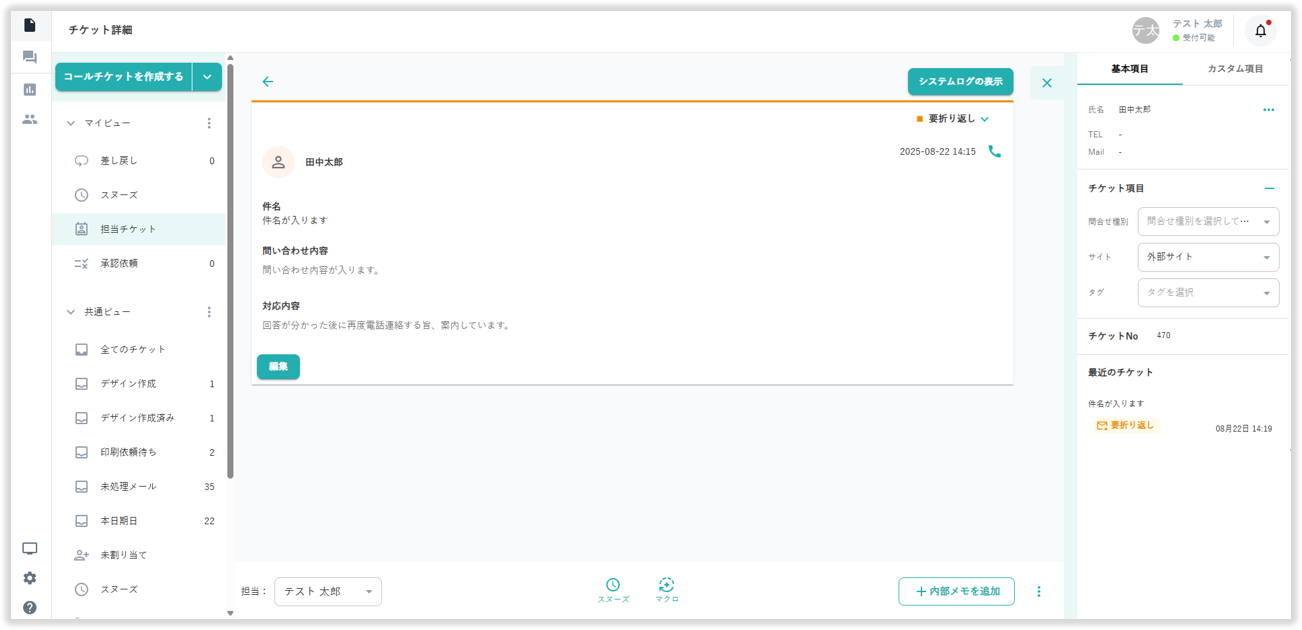Collapse the チケット項目 section
Screen dimensions: 1302x630
pos(1269,188)
